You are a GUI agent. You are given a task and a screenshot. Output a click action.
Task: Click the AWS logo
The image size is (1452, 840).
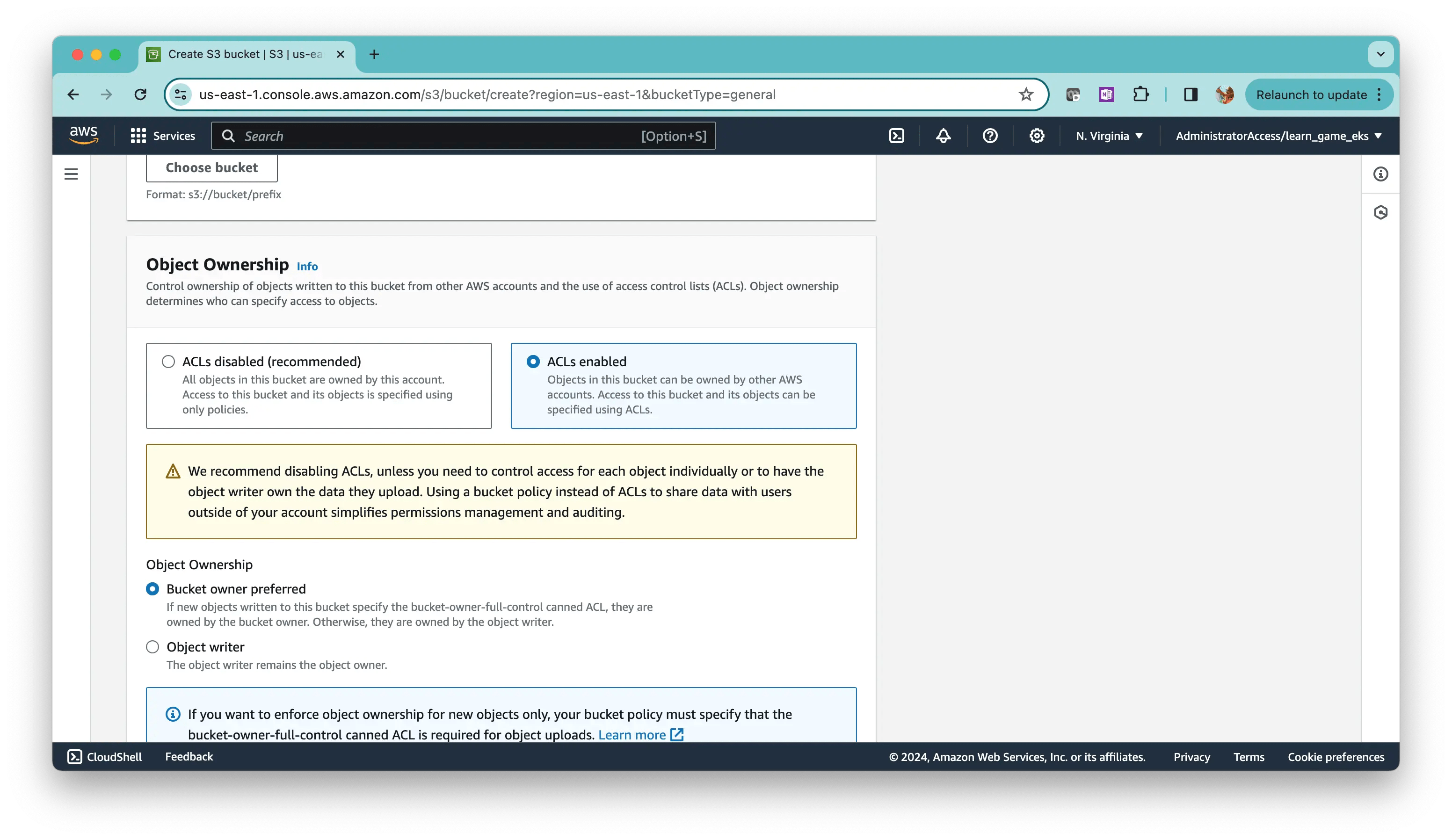(x=84, y=135)
